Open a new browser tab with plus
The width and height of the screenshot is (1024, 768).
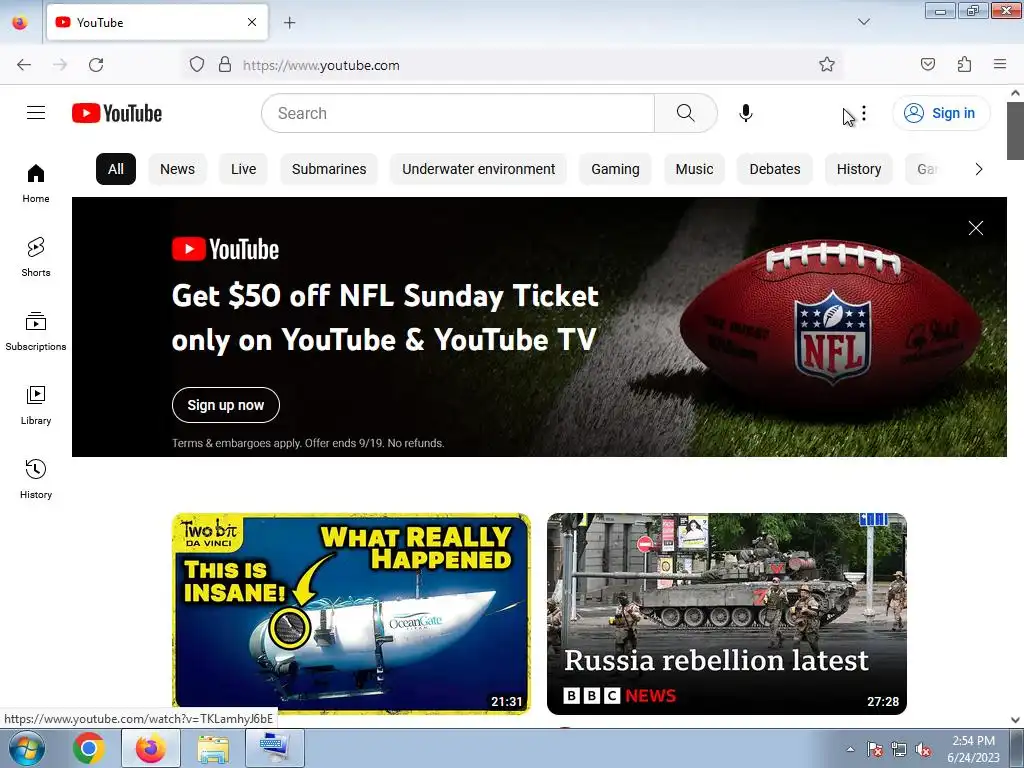289,23
